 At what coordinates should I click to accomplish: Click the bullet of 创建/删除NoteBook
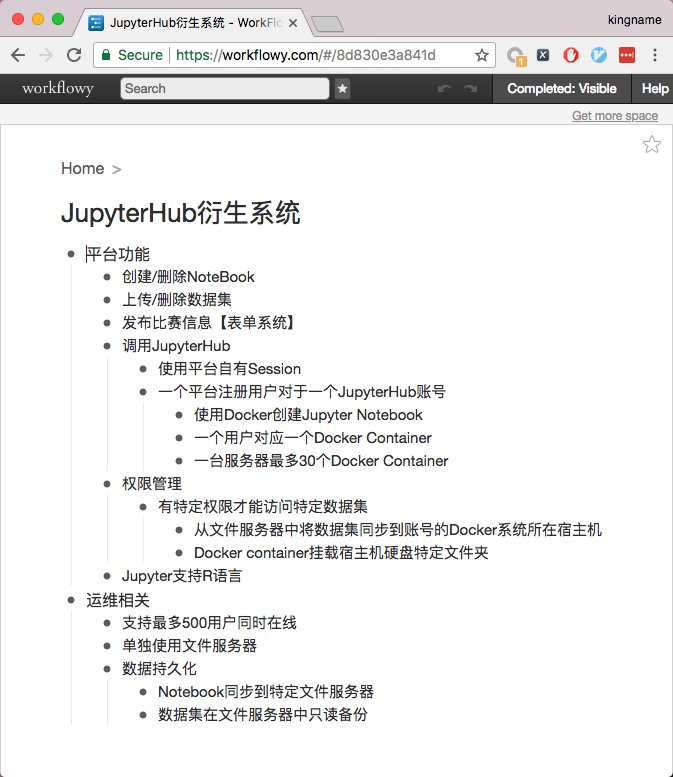(107, 277)
